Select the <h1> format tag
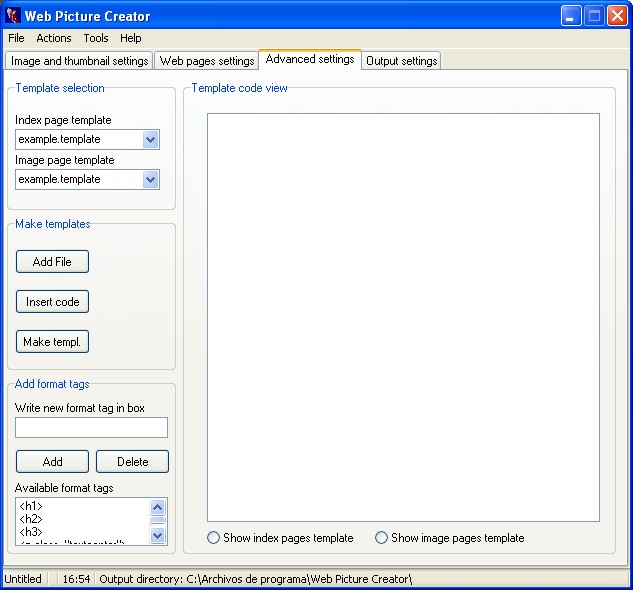 coord(31,506)
